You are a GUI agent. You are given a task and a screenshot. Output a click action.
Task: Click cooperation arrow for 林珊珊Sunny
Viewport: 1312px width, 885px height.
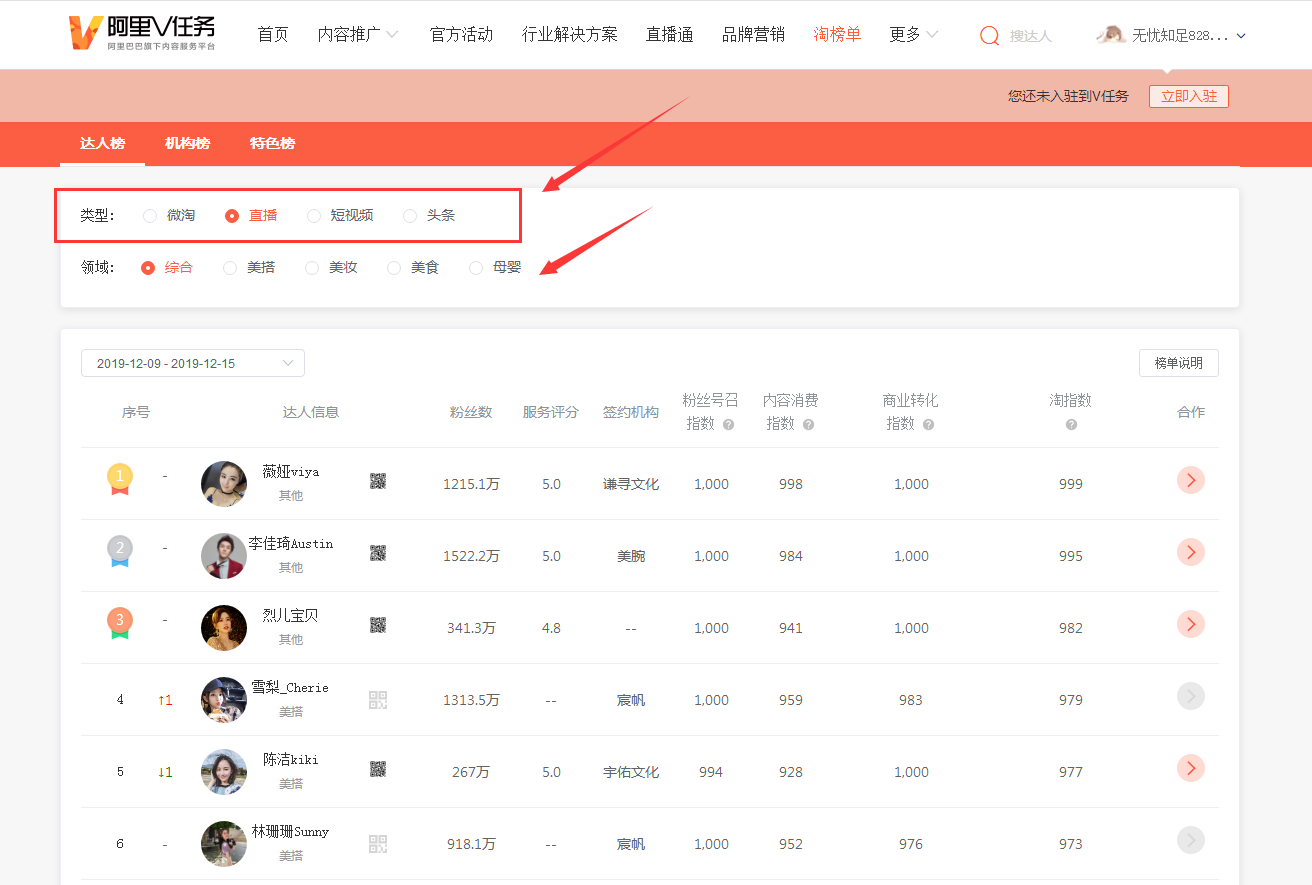click(x=1191, y=840)
